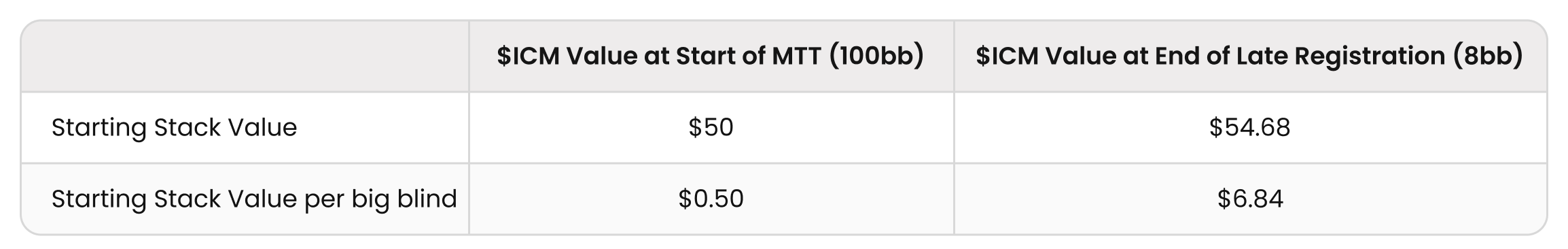This screenshot has width=1568, height=249.
Task: Click "Stack" in the per big blind row
Action: coord(187,199)
